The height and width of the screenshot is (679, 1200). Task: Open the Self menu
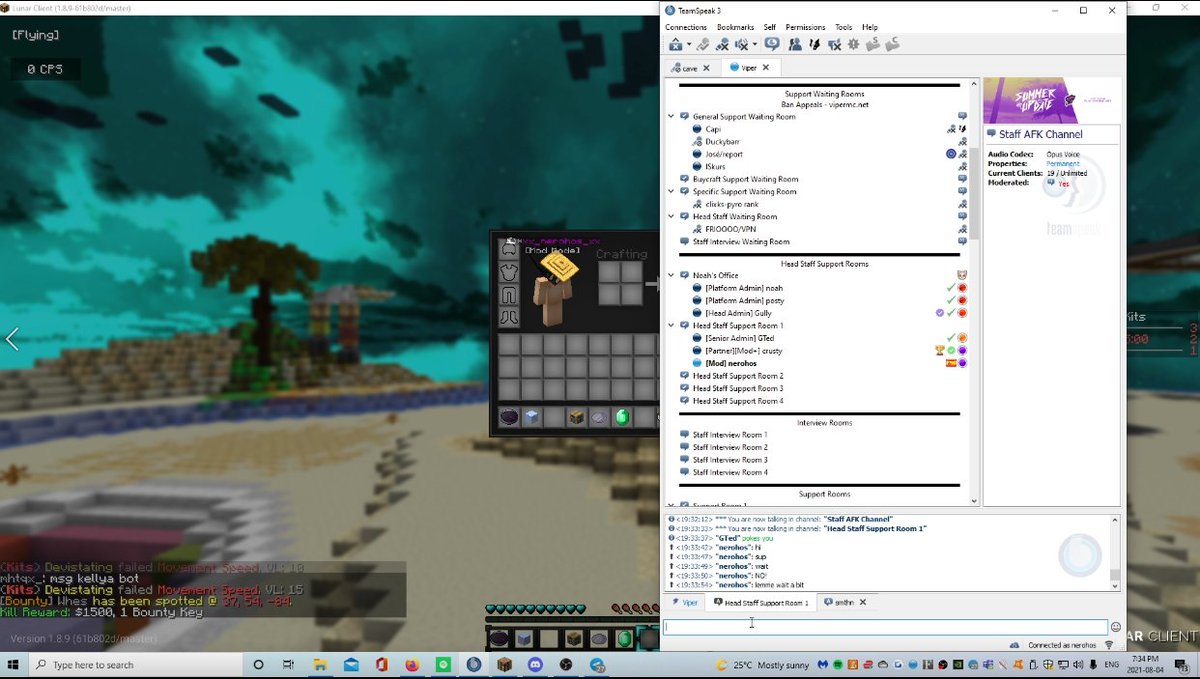click(769, 27)
